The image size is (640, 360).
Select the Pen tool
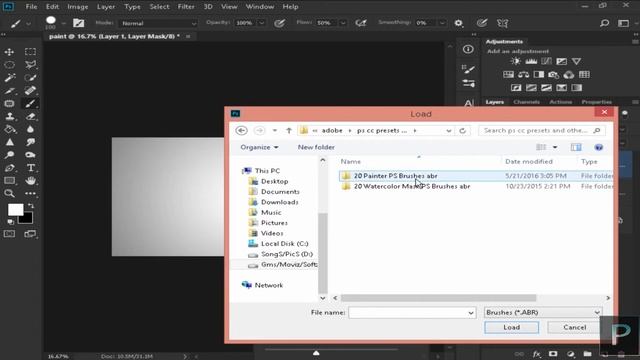click(x=9, y=168)
